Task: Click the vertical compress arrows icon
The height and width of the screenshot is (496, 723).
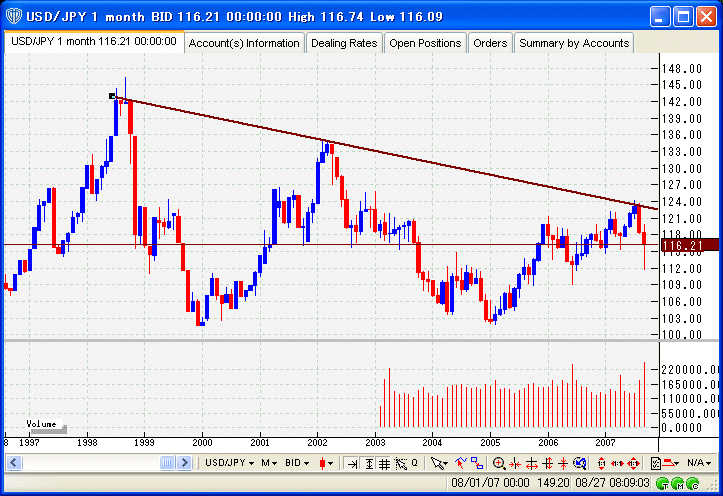Action: click(x=563, y=463)
